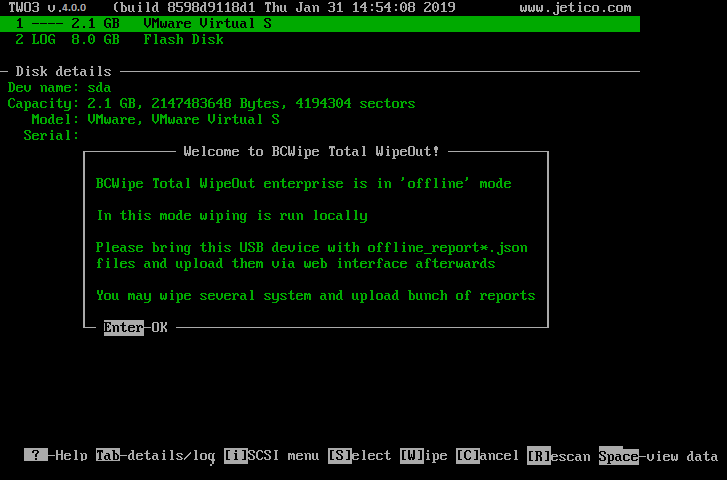Viewport: 727px width, 480px height.
Task: Click the 'upload bunch of reports' line
Action: [x=316, y=295]
